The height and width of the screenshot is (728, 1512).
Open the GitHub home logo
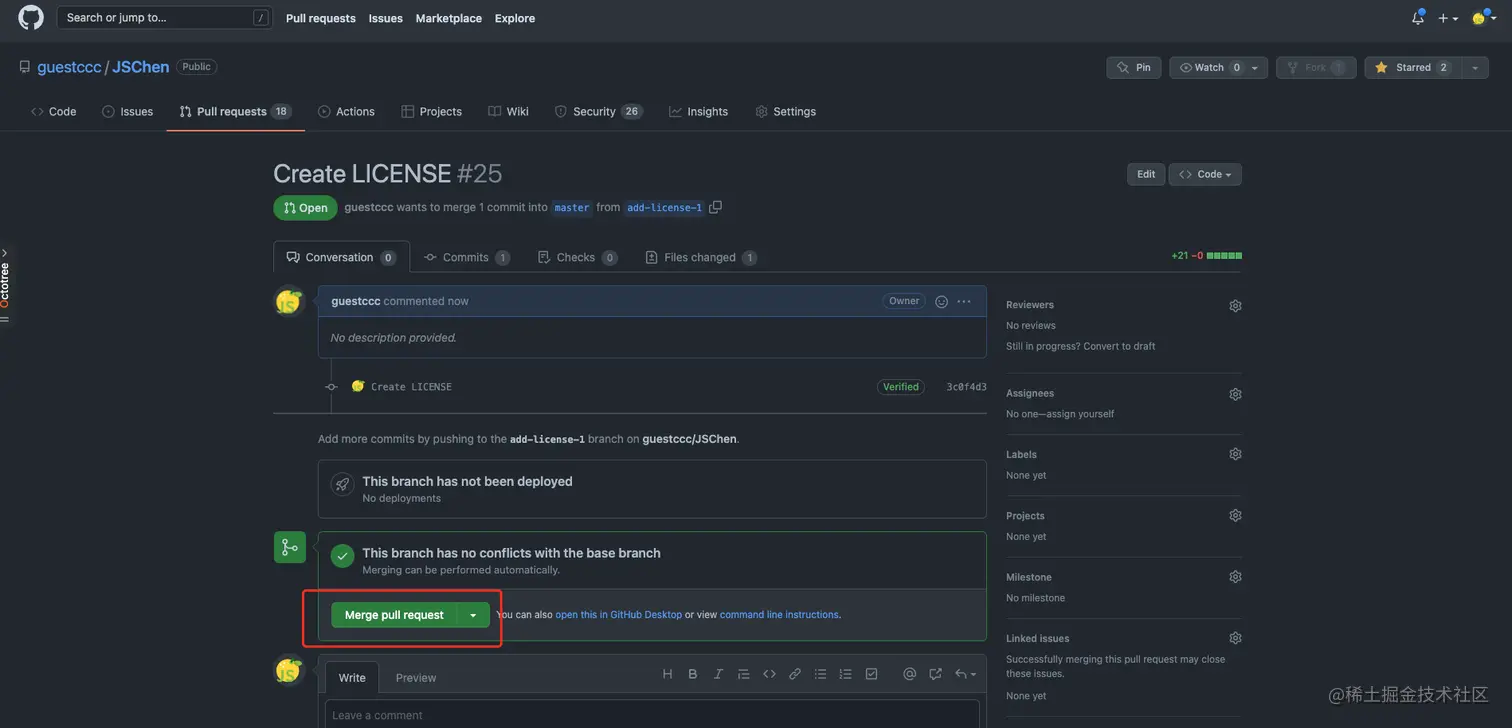31,17
